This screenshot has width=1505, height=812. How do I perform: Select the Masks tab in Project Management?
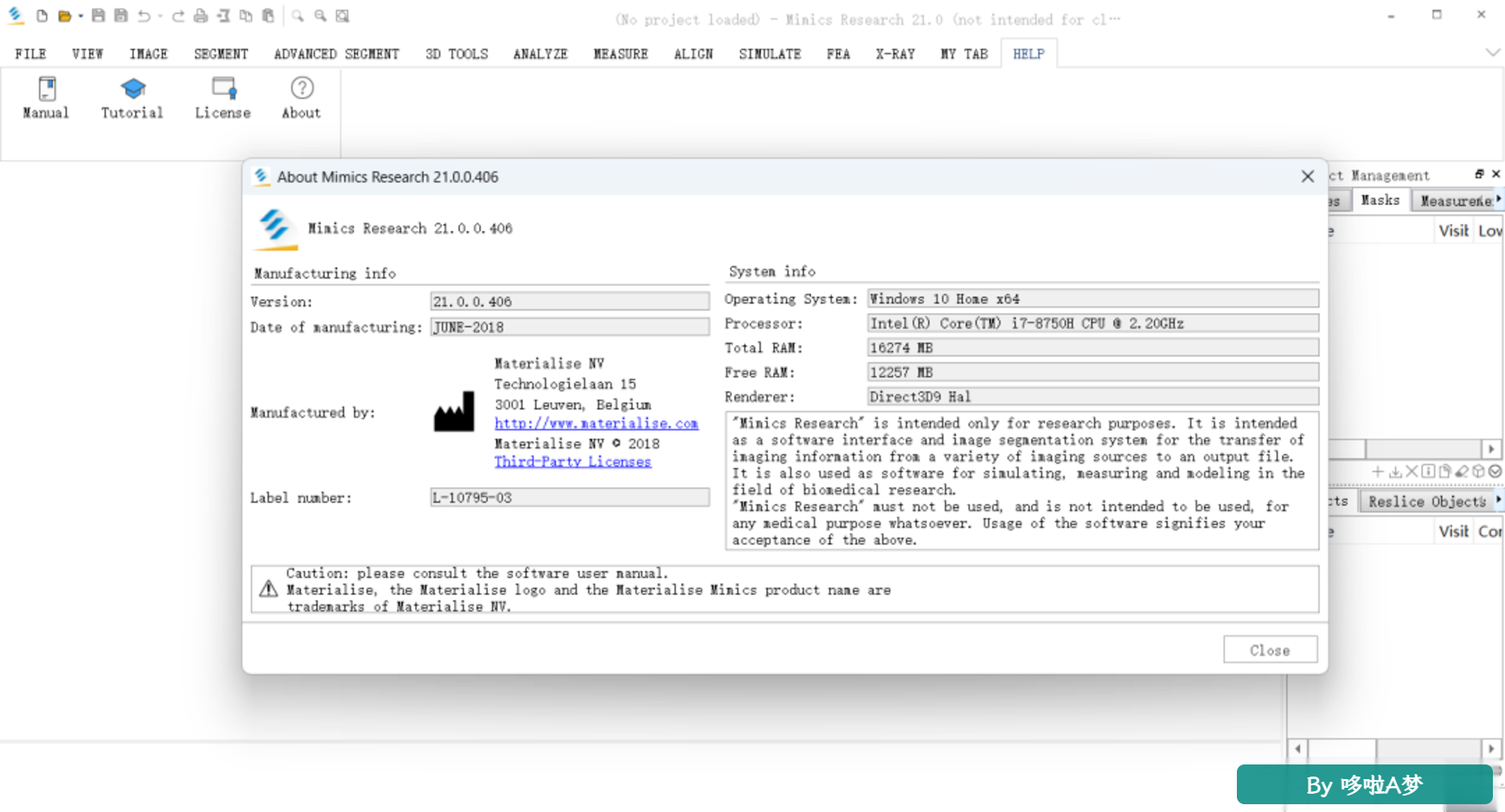point(1380,201)
